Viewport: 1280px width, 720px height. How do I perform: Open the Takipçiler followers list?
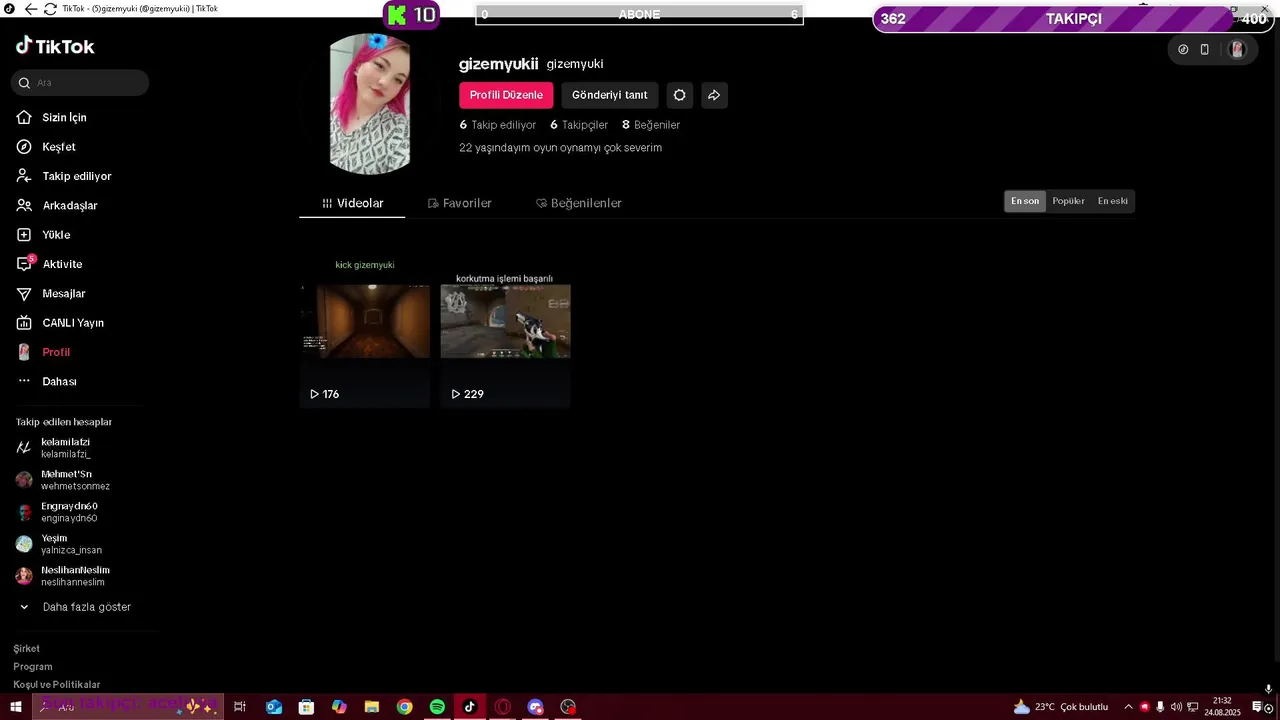pyautogui.click(x=579, y=125)
